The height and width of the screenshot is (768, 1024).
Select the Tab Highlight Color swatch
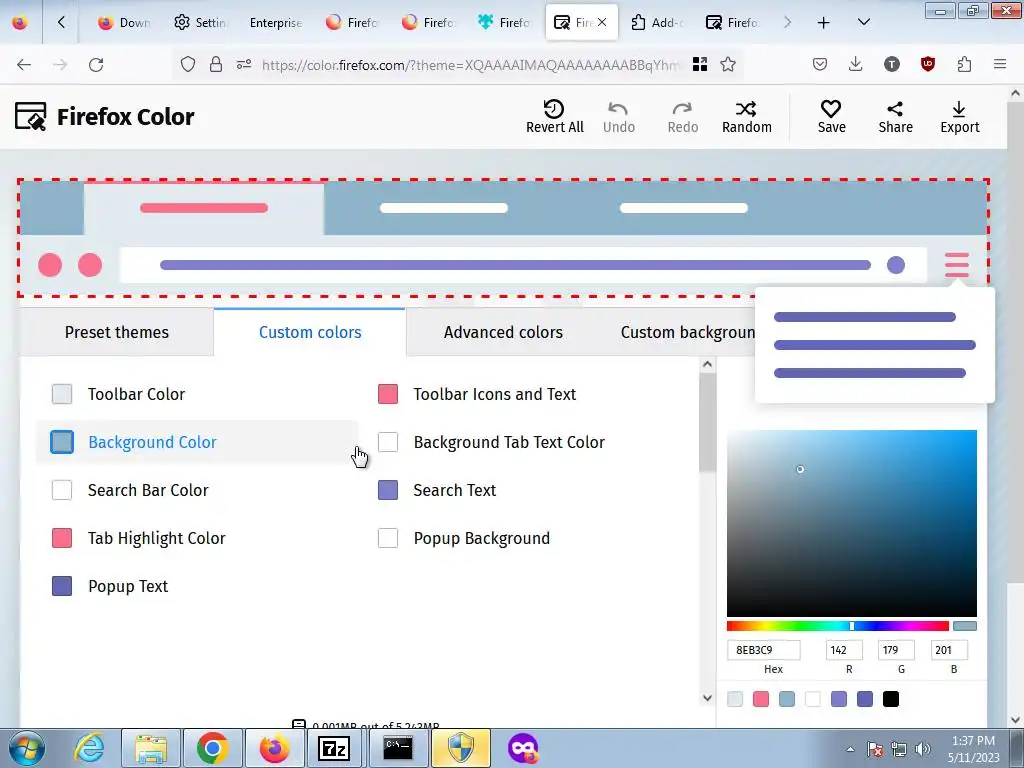pyautogui.click(x=62, y=538)
